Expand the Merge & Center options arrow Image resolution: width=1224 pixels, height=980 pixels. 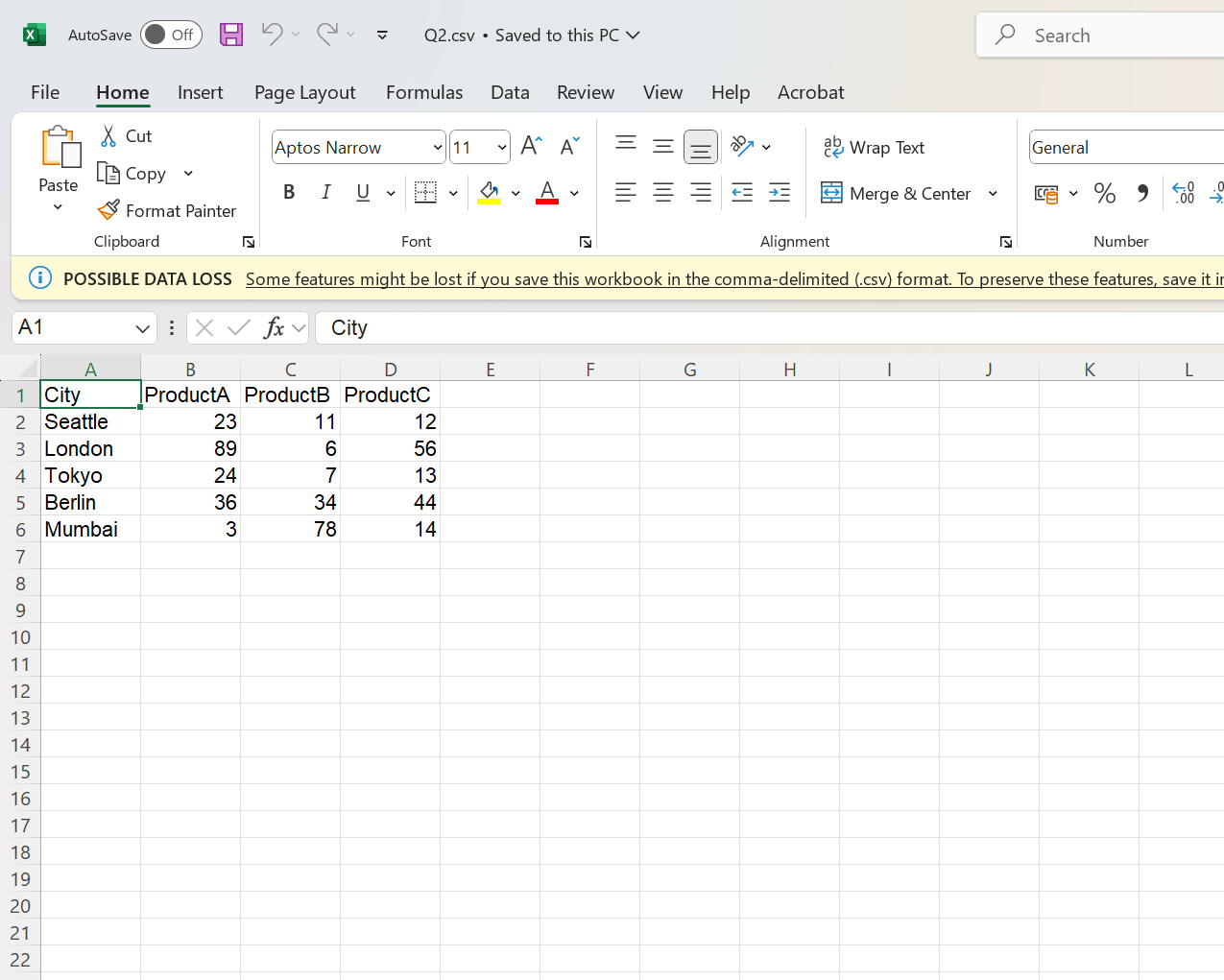(993, 193)
